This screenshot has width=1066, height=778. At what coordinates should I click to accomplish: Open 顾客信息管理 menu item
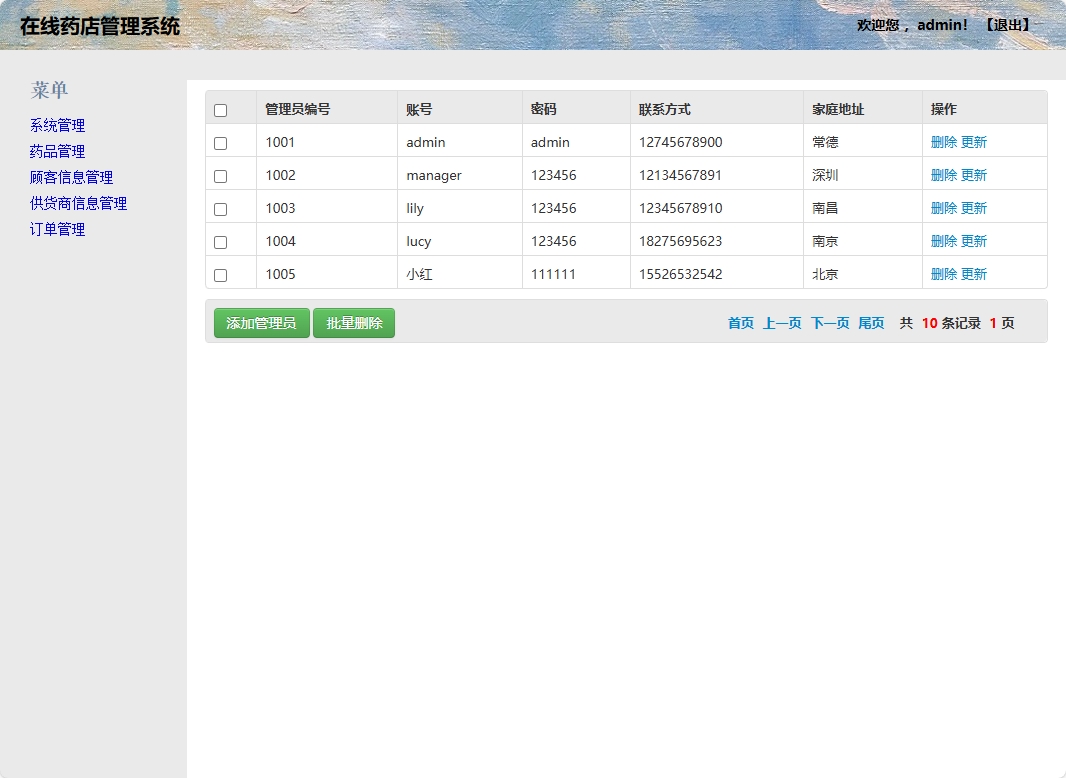coord(71,177)
